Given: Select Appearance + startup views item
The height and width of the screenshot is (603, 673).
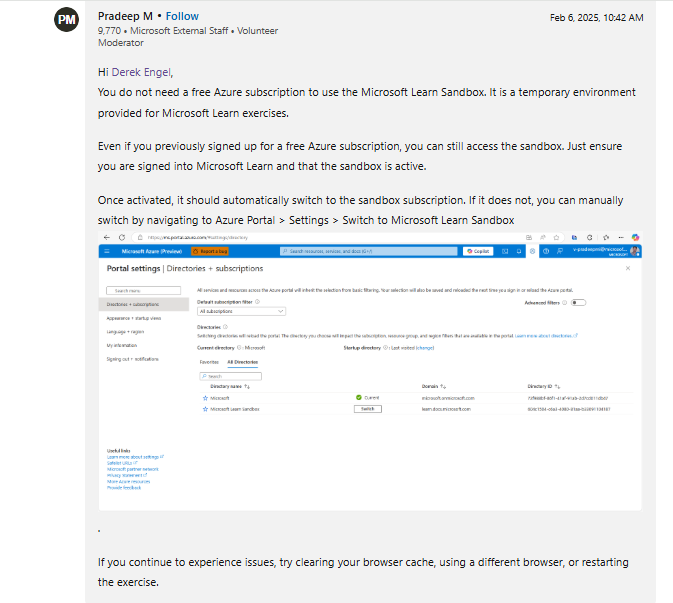Looking at the screenshot, I should tap(133, 318).
